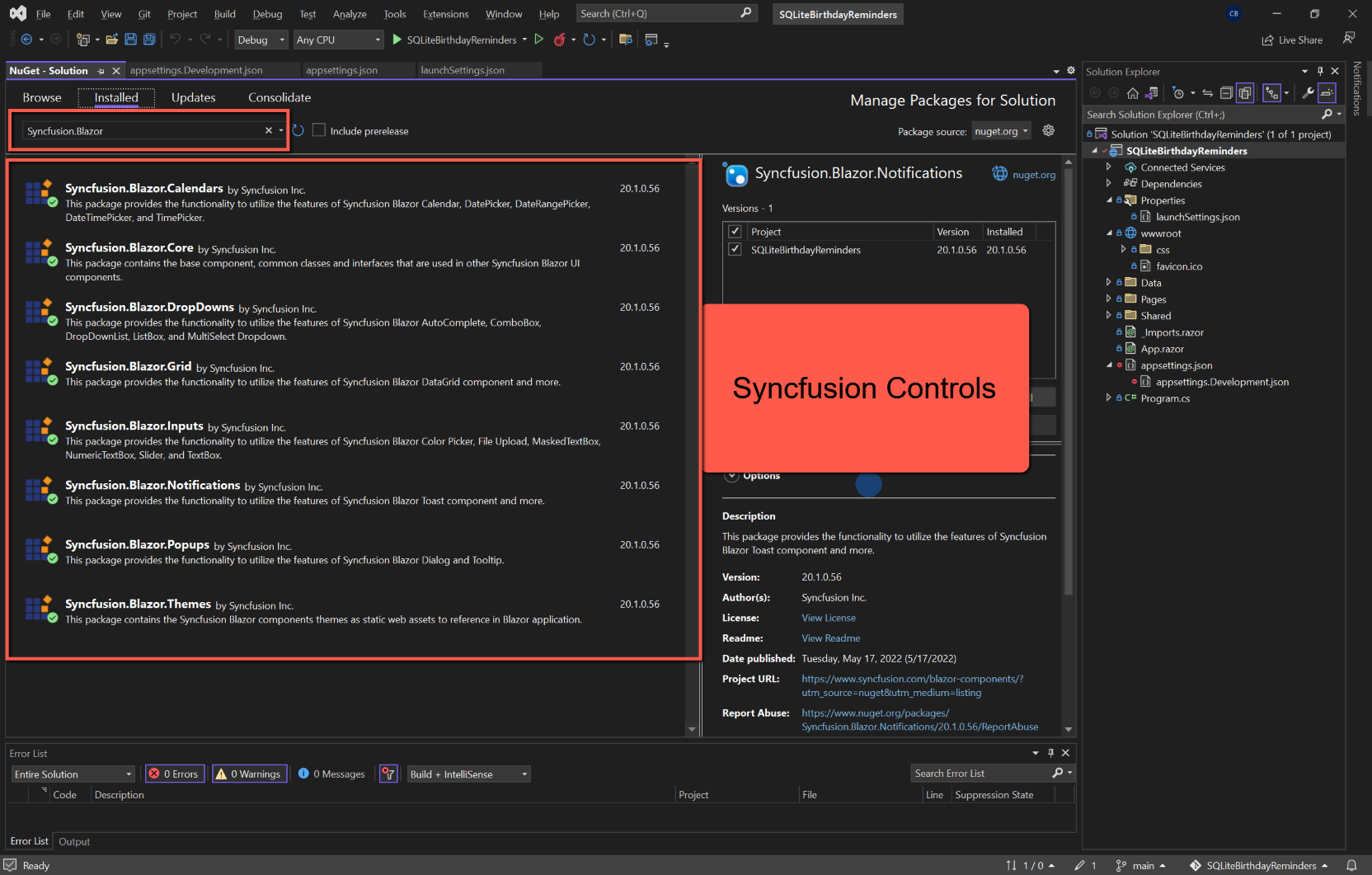Start without debugging using outlined play icon

point(539,40)
